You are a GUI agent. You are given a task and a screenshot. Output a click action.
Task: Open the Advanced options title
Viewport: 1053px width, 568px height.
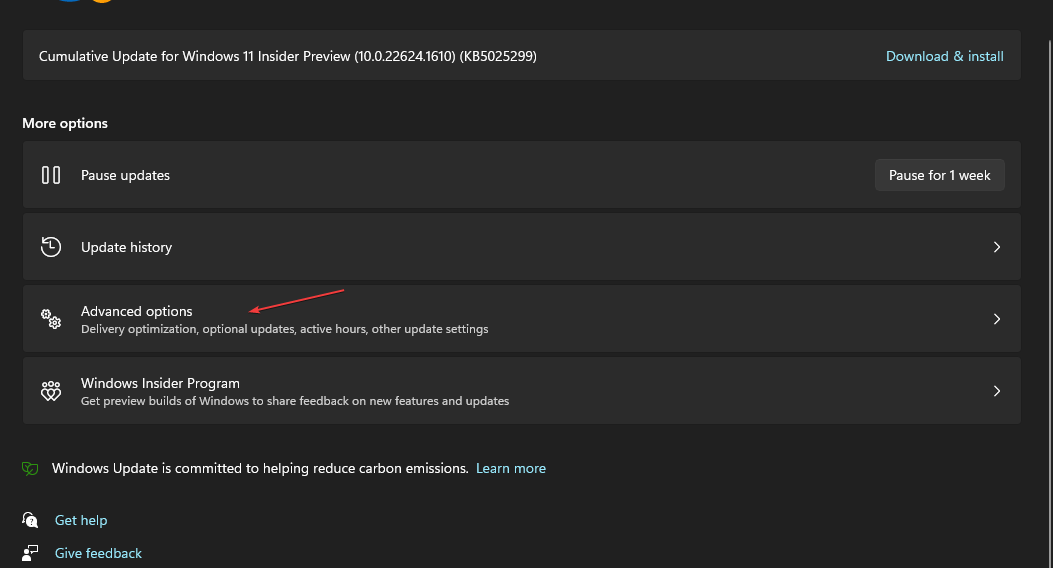pyautogui.click(x=136, y=311)
